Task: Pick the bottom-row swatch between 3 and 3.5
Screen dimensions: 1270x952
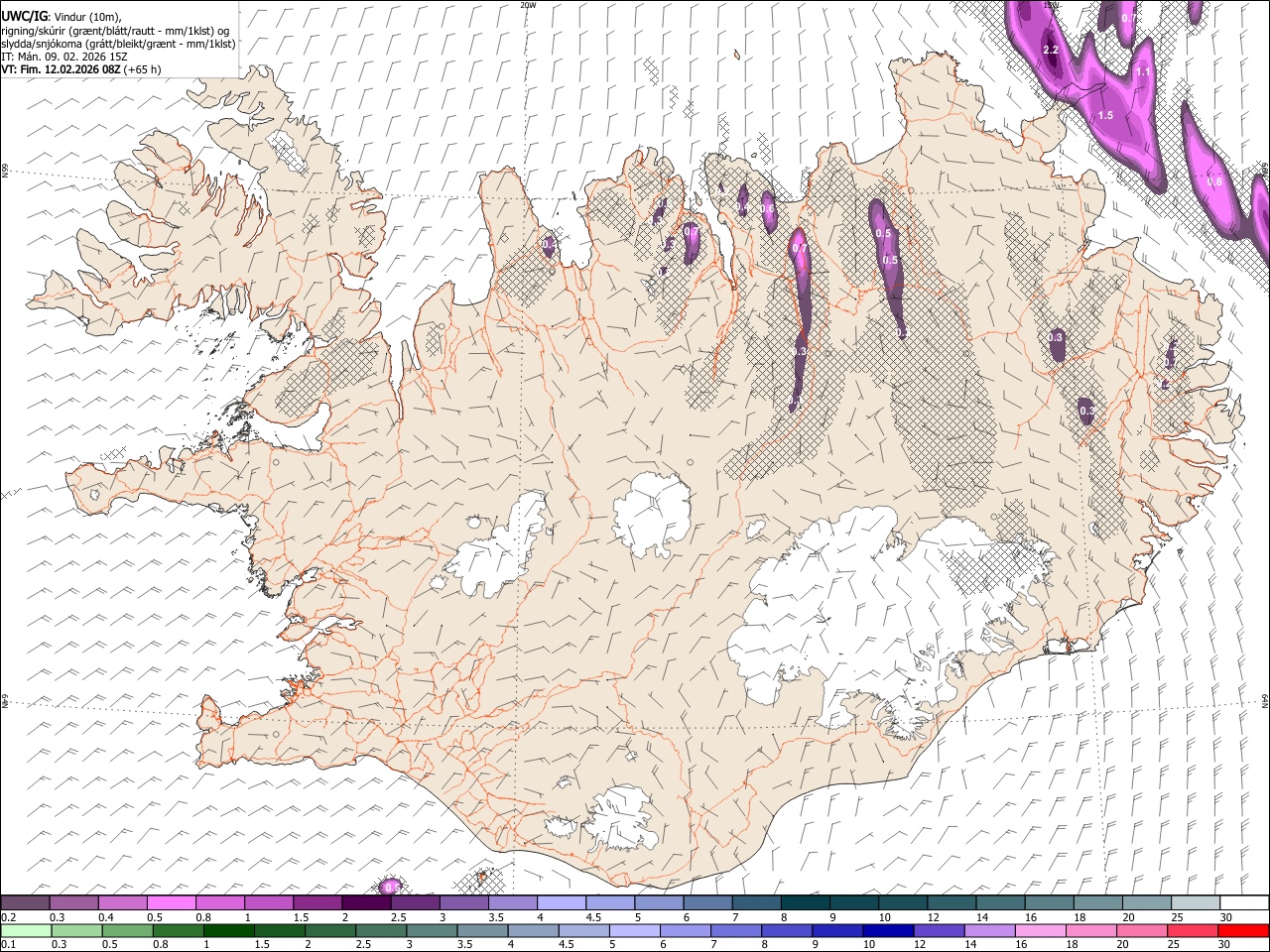Action: coord(431,931)
